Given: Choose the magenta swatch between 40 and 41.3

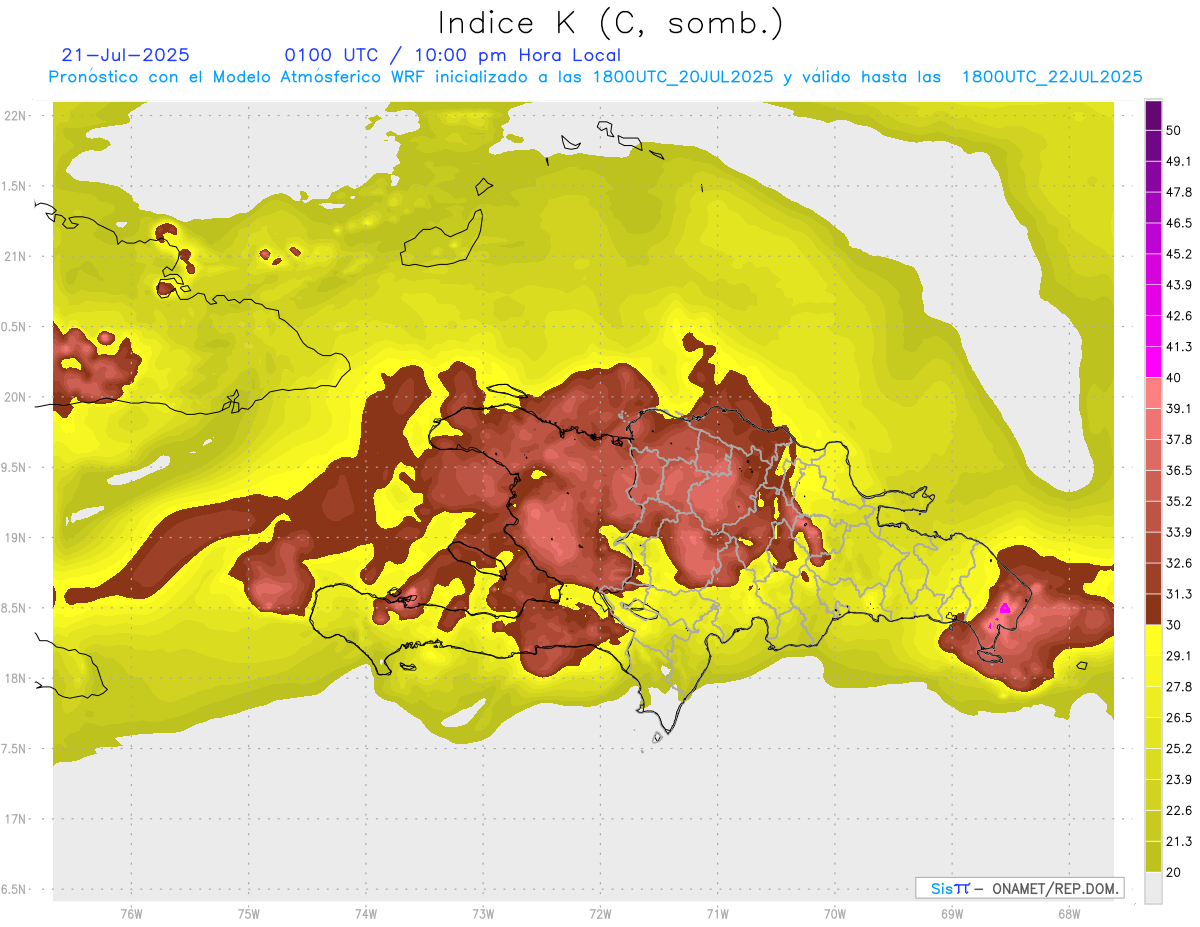Looking at the screenshot, I should coord(1153,362).
